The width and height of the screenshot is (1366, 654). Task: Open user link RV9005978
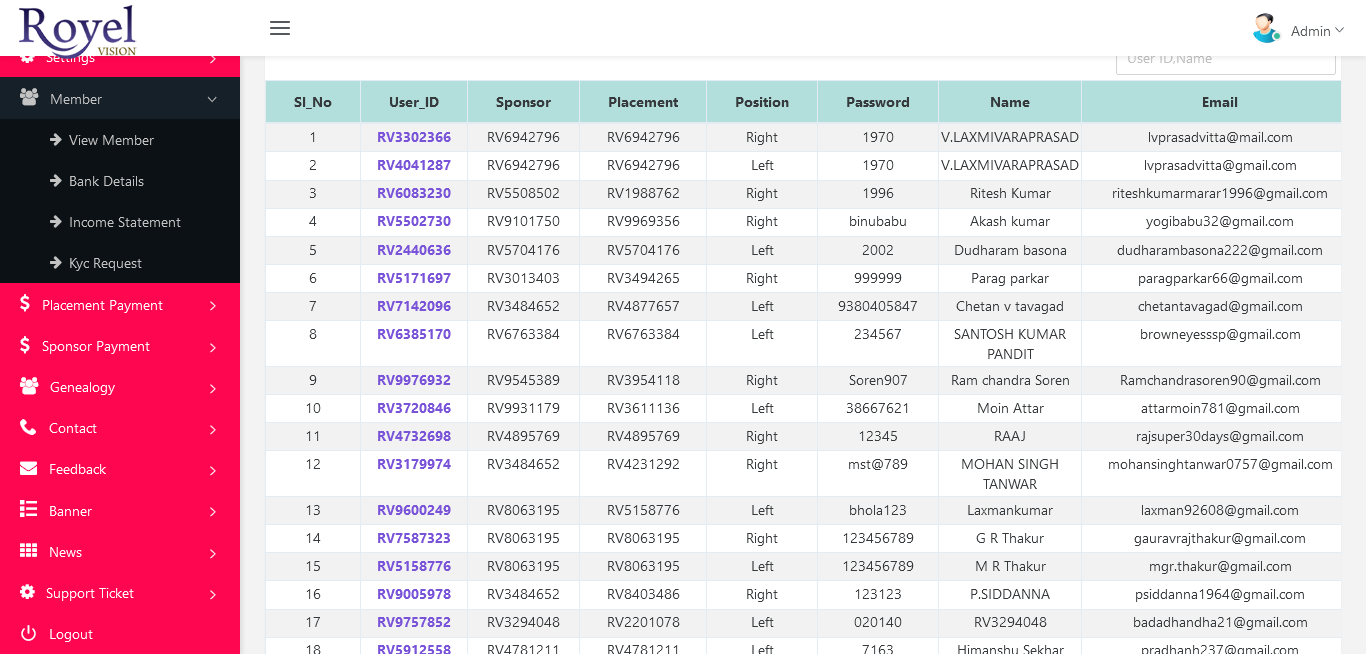tap(414, 594)
